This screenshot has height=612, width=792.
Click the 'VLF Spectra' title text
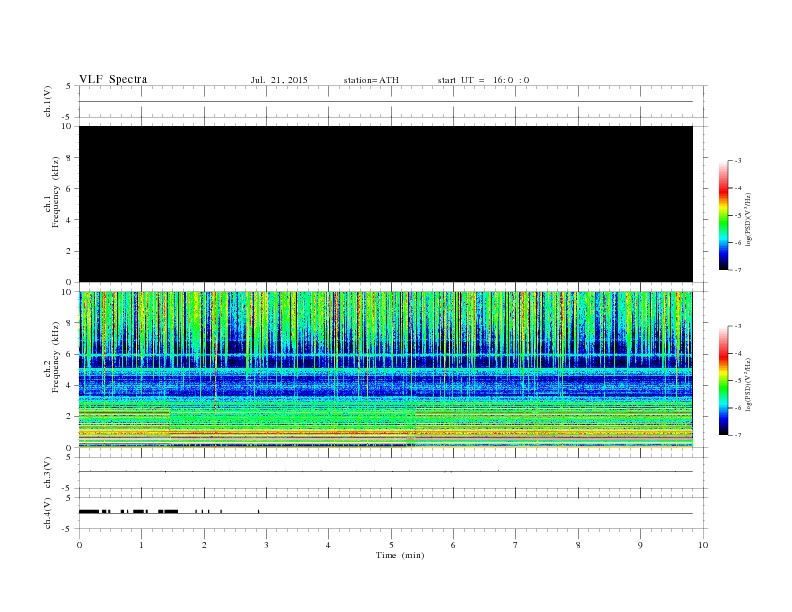pos(113,79)
